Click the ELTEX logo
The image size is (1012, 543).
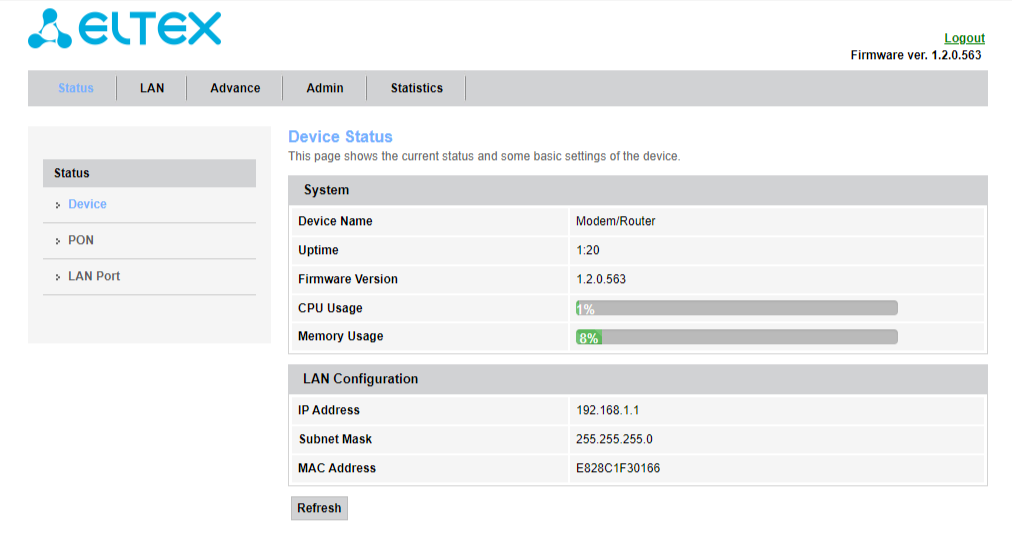coord(125,29)
